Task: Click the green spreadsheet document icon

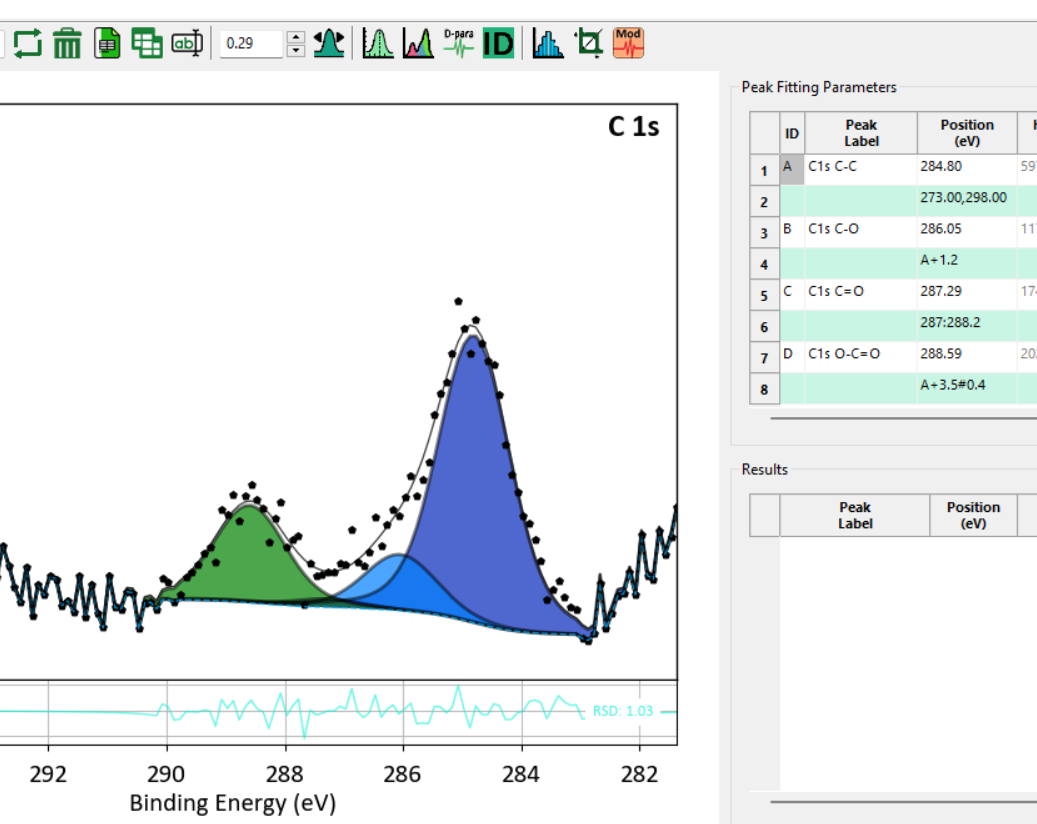Action: [106, 44]
